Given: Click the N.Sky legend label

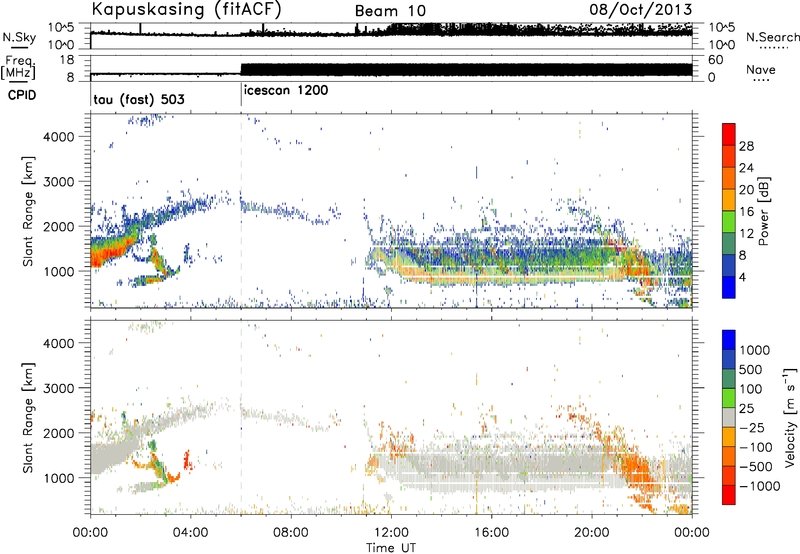Looking at the screenshot, I should (x=19, y=37).
